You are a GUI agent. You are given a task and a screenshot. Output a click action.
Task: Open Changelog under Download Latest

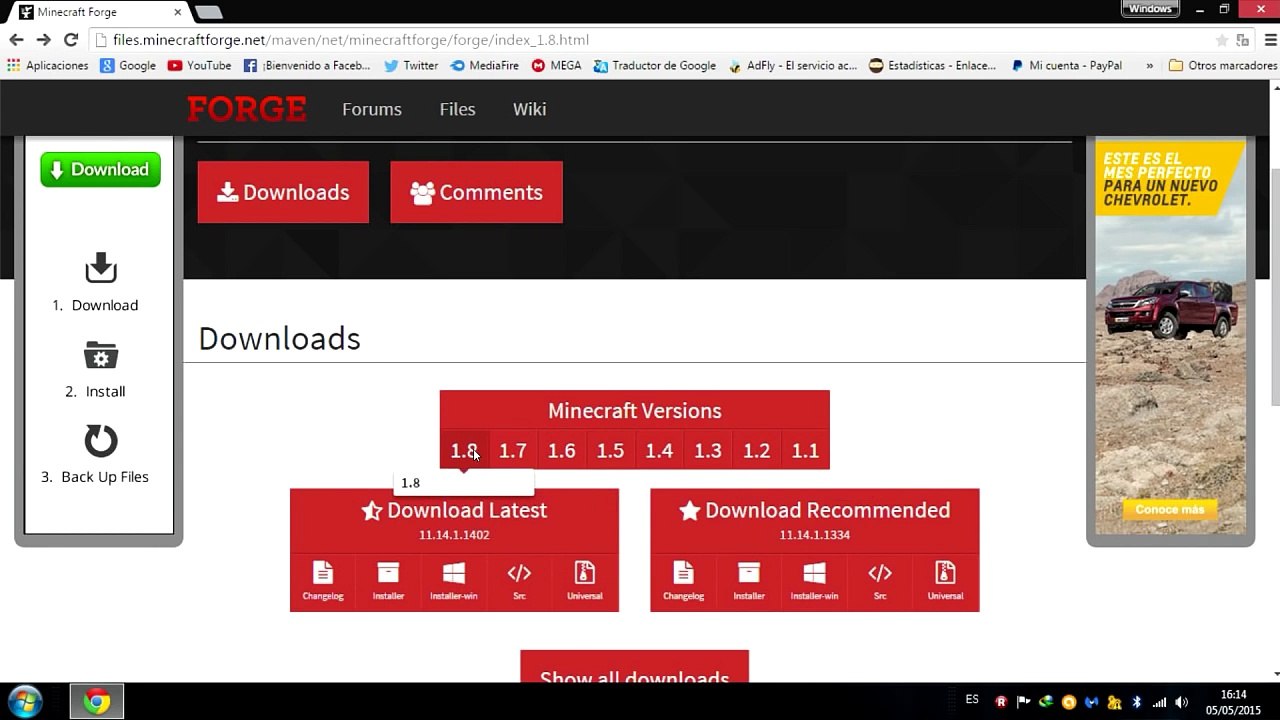click(323, 581)
